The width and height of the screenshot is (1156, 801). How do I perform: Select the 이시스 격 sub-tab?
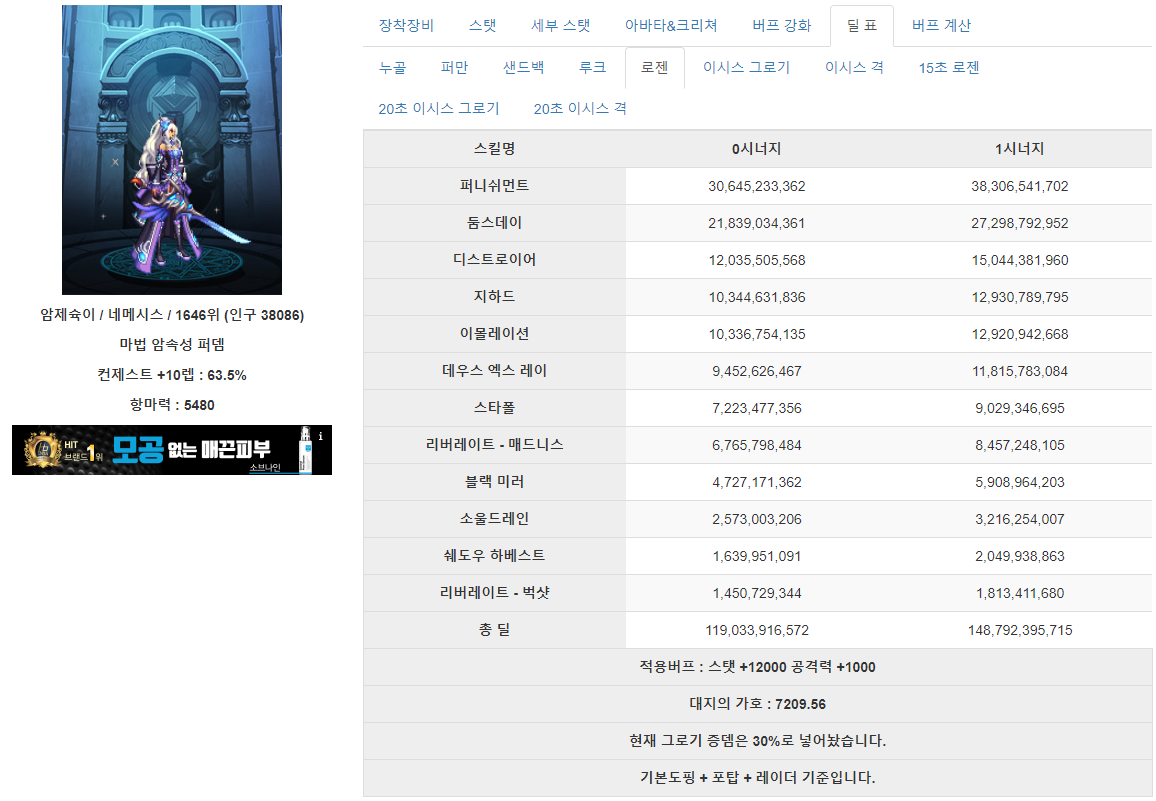coord(854,68)
